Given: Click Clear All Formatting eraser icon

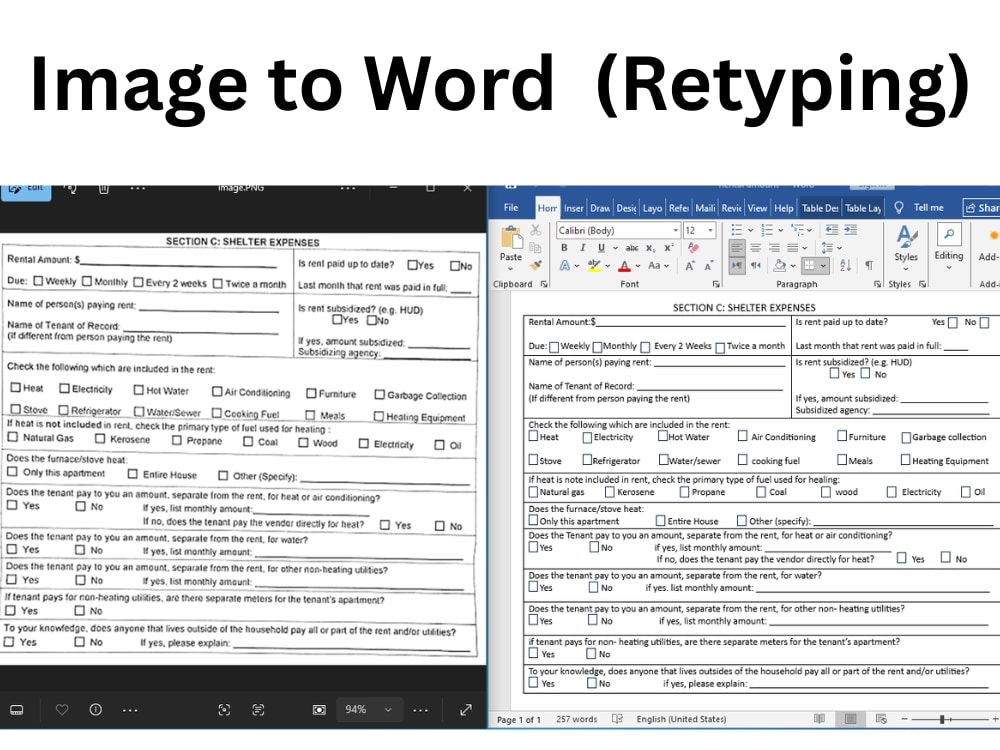Looking at the screenshot, I should (x=693, y=247).
